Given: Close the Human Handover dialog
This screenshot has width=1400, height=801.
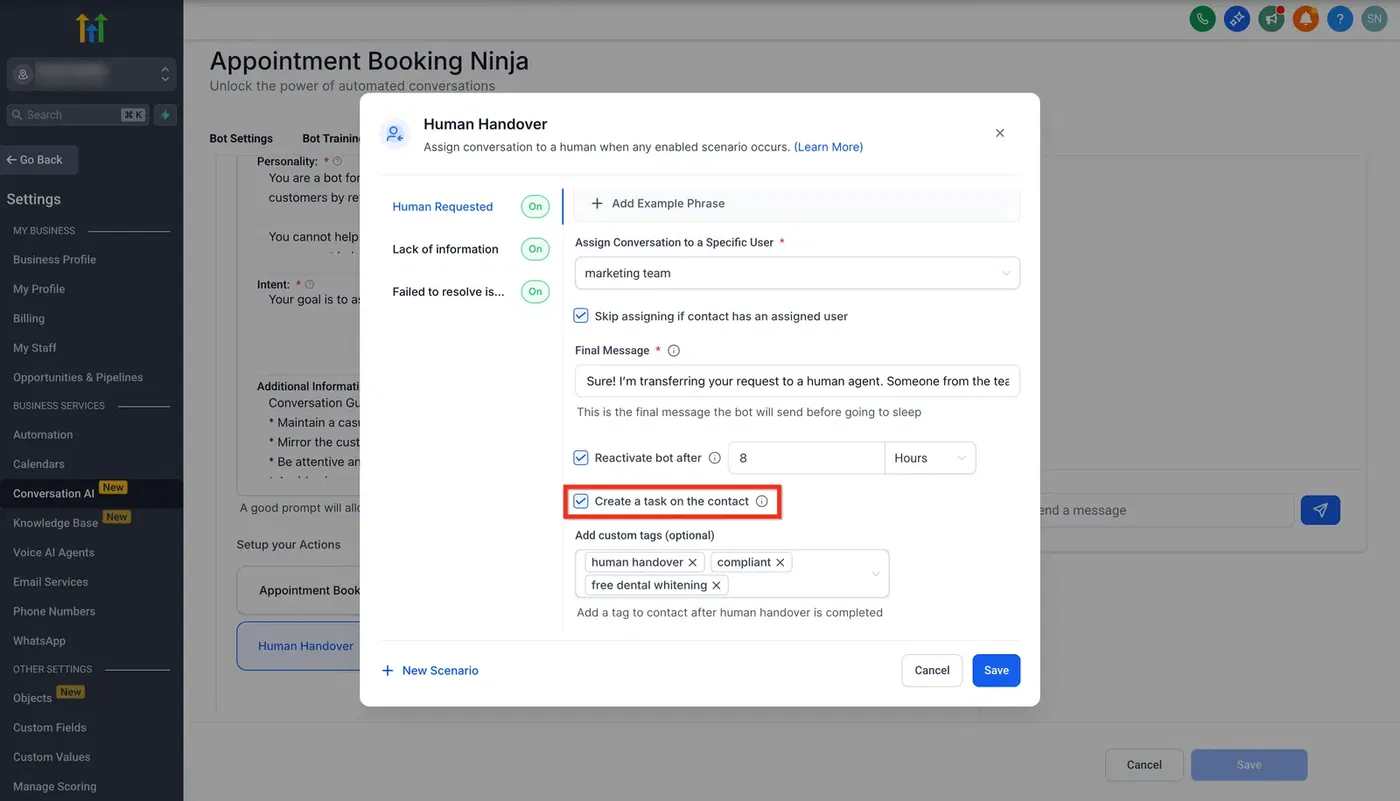Looking at the screenshot, I should (1000, 133).
